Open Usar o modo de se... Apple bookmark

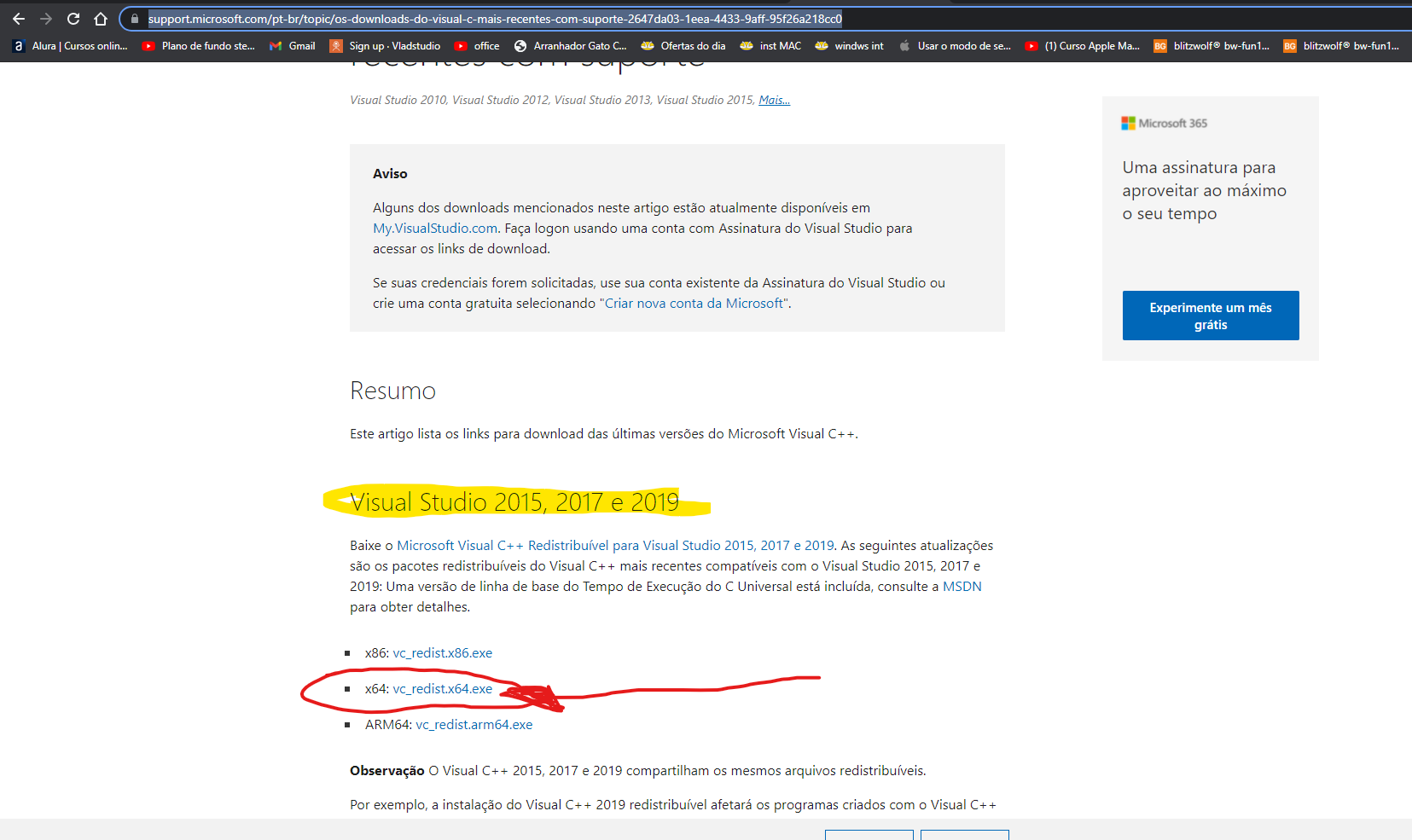point(955,46)
